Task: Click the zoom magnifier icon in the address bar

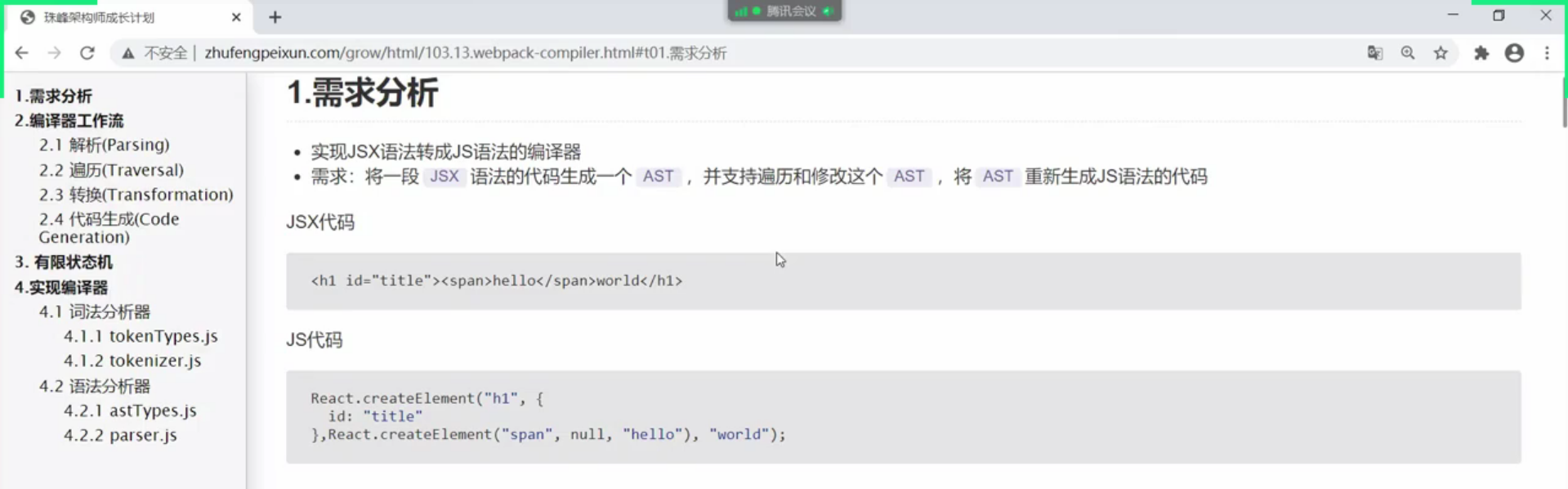Action: pyautogui.click(x=1408, y=53)
